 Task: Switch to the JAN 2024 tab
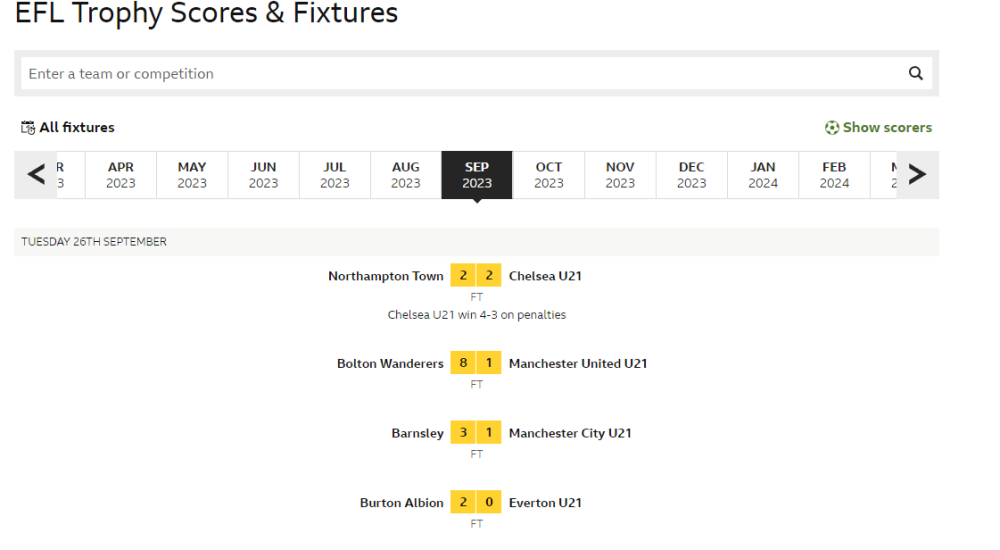click(763, 175)
